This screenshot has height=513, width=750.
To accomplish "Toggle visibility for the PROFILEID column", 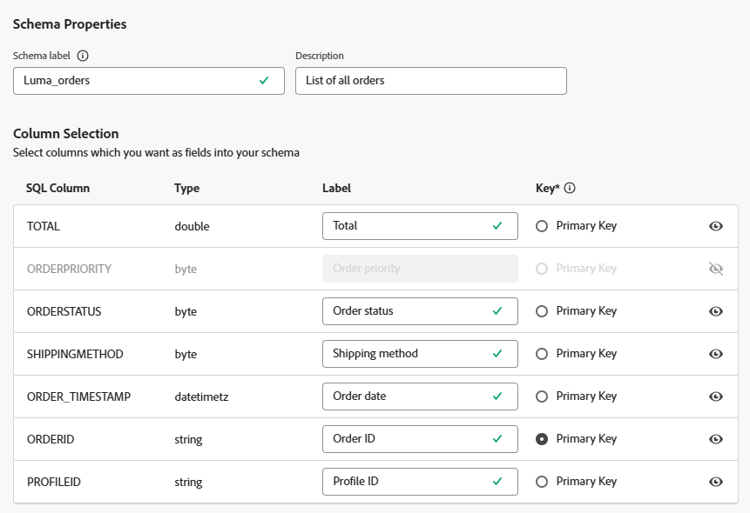I will 716,482.
